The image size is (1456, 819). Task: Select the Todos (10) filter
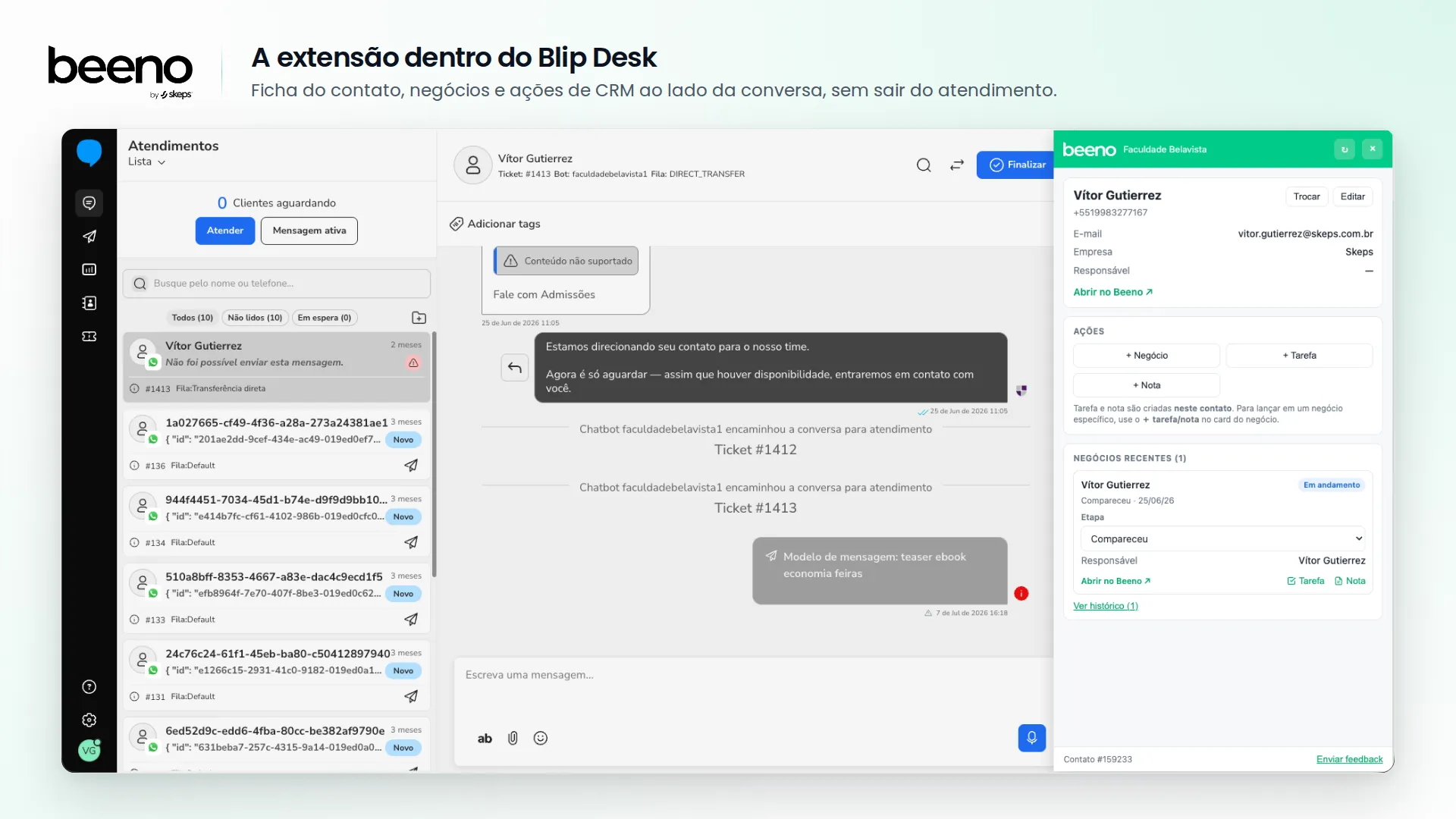click(193, 318)
